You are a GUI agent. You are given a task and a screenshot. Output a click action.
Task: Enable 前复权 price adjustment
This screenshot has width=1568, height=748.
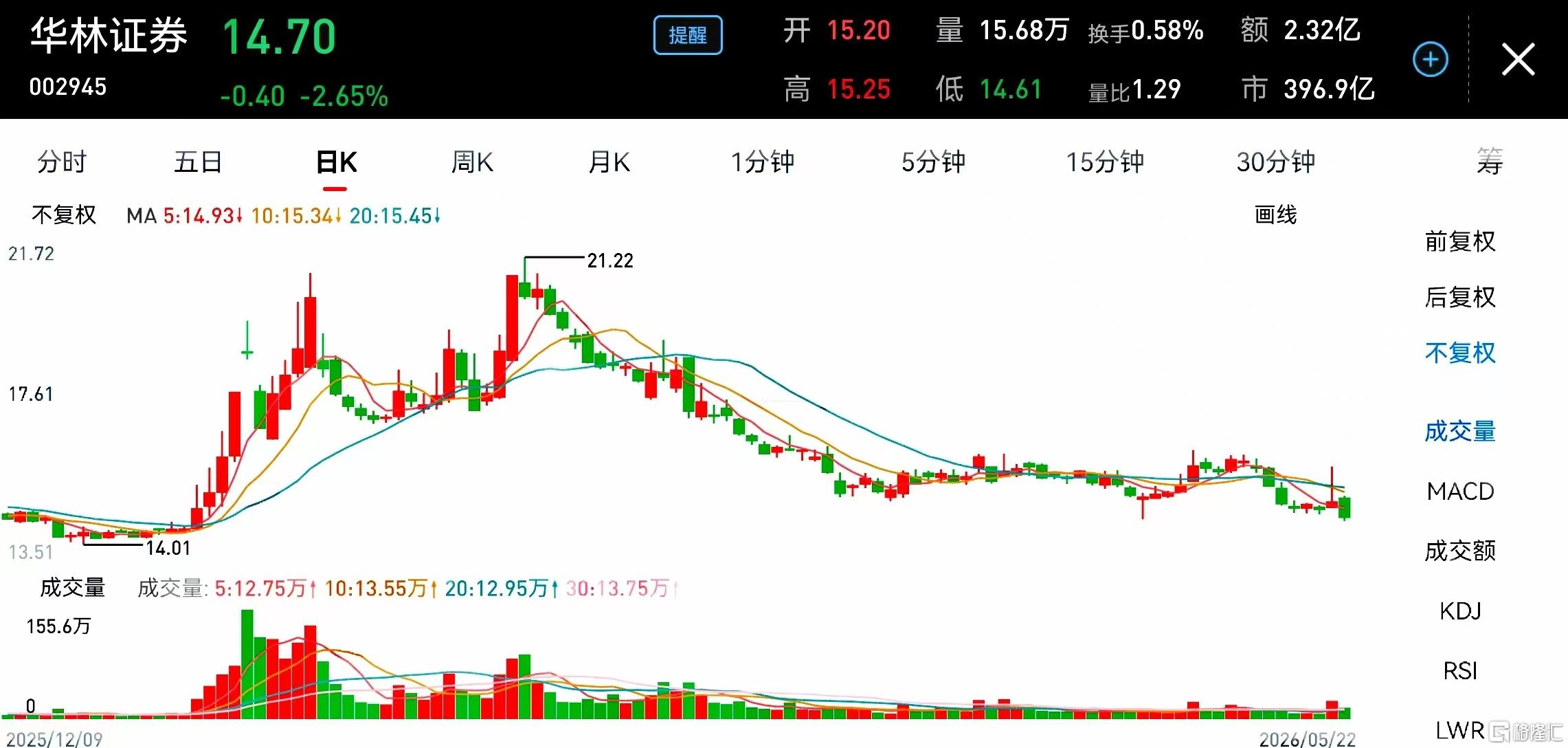coord(1460,241)
